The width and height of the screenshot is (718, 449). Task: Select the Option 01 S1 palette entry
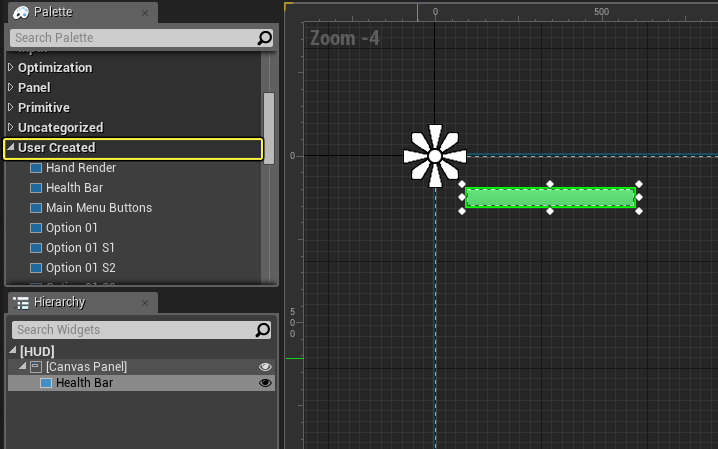tap(80, 248)
